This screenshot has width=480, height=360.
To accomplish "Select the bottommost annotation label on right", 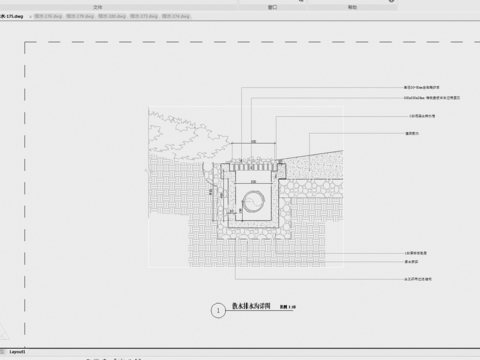I will [x=418, y=279].
